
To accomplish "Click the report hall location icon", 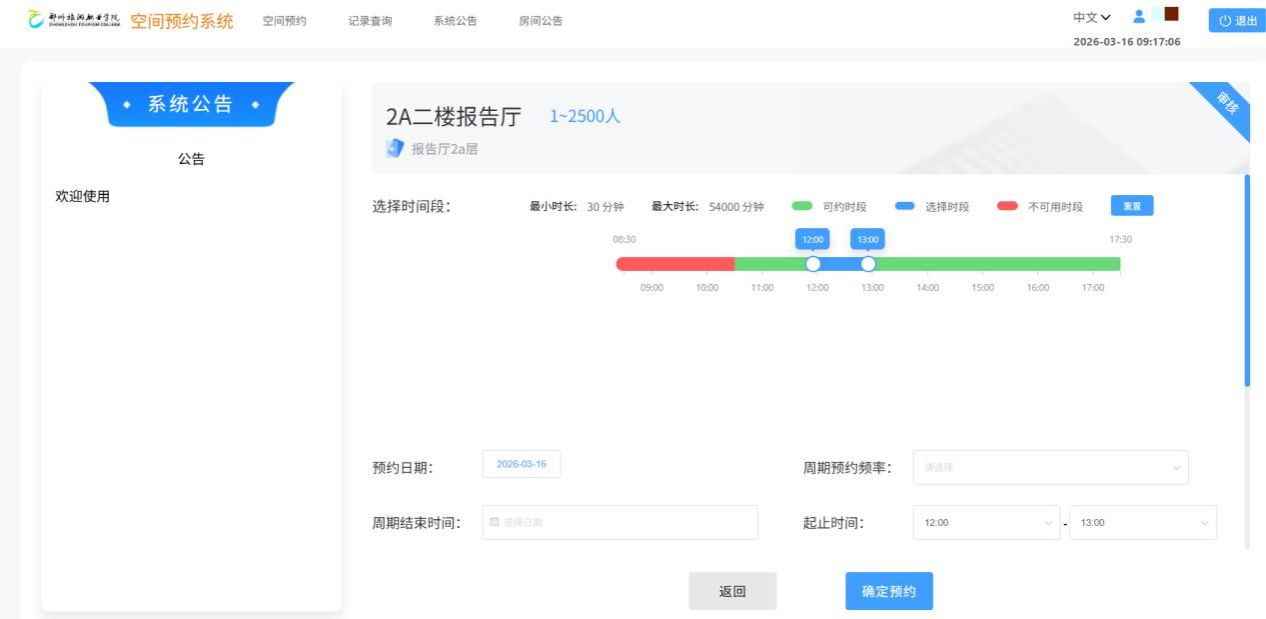I will click(394, 149).
